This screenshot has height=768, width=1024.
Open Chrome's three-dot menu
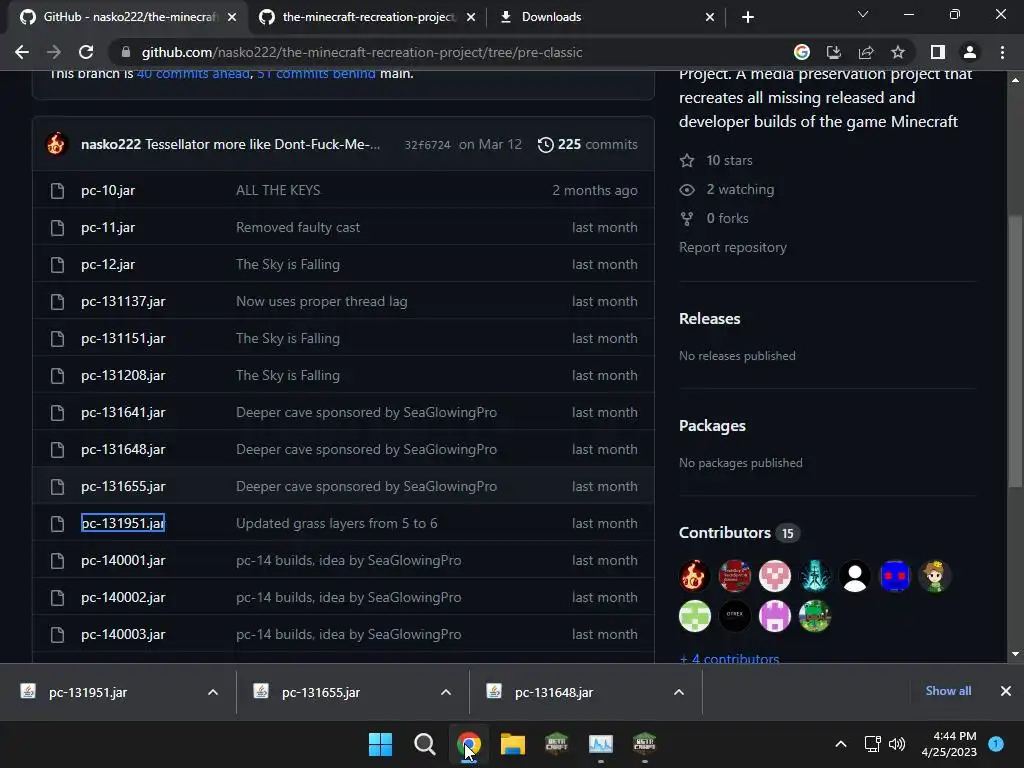click(1002, 52)
